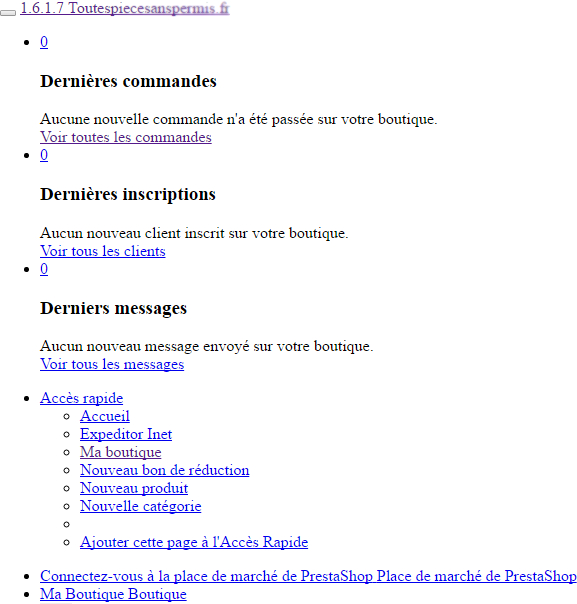Click the 0 counter above Derniers messages

tap(44, 269)
